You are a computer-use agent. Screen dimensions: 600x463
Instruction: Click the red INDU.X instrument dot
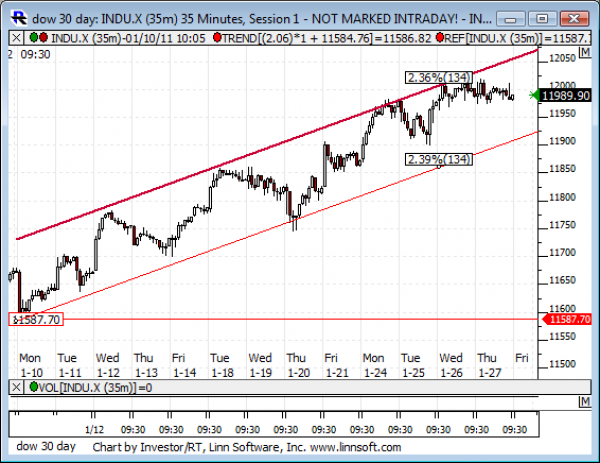click(x=43, y=37)
